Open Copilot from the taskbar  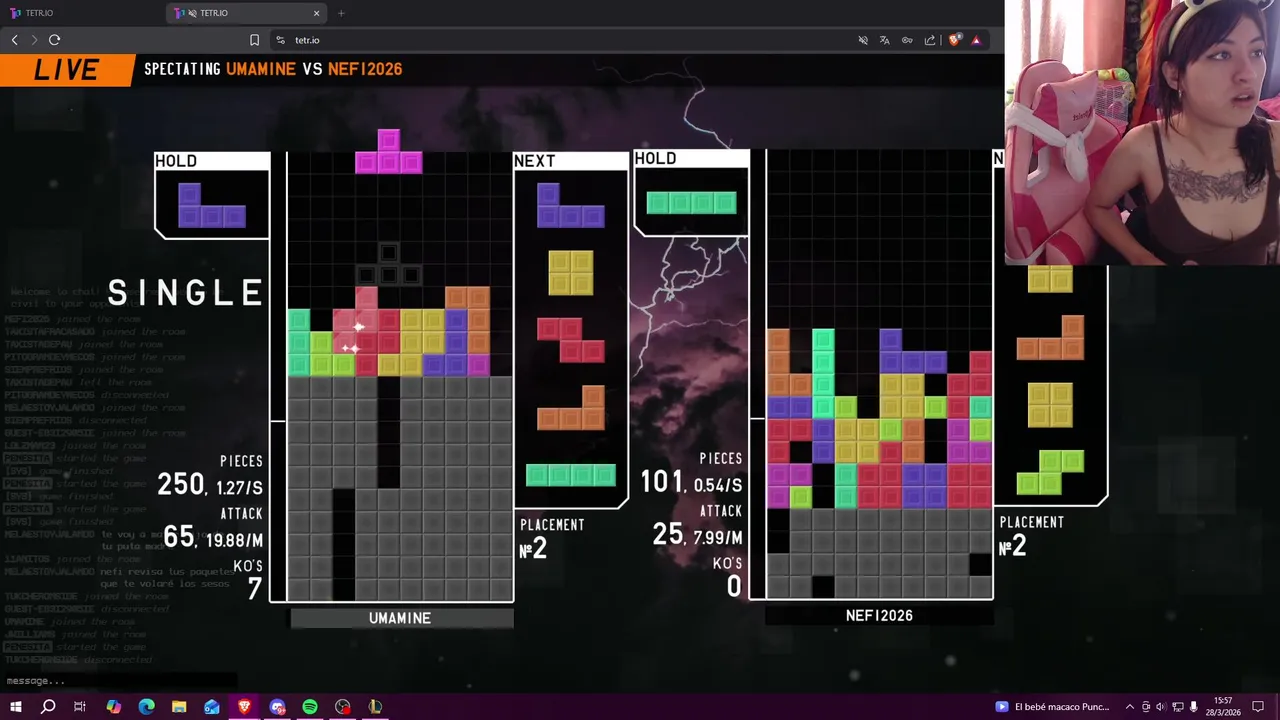(113, 707)
